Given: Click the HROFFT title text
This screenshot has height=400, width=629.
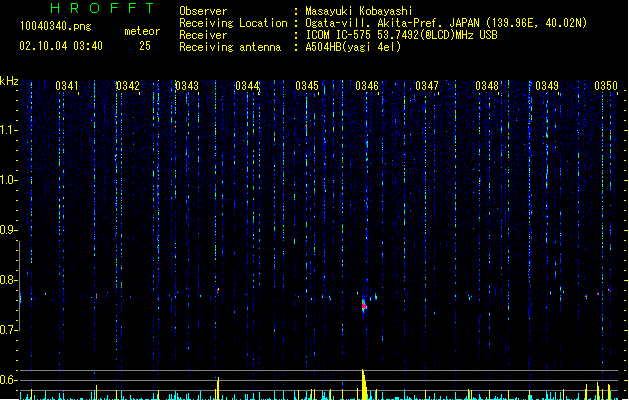Looking at the screenshot, I should point(103,8).
